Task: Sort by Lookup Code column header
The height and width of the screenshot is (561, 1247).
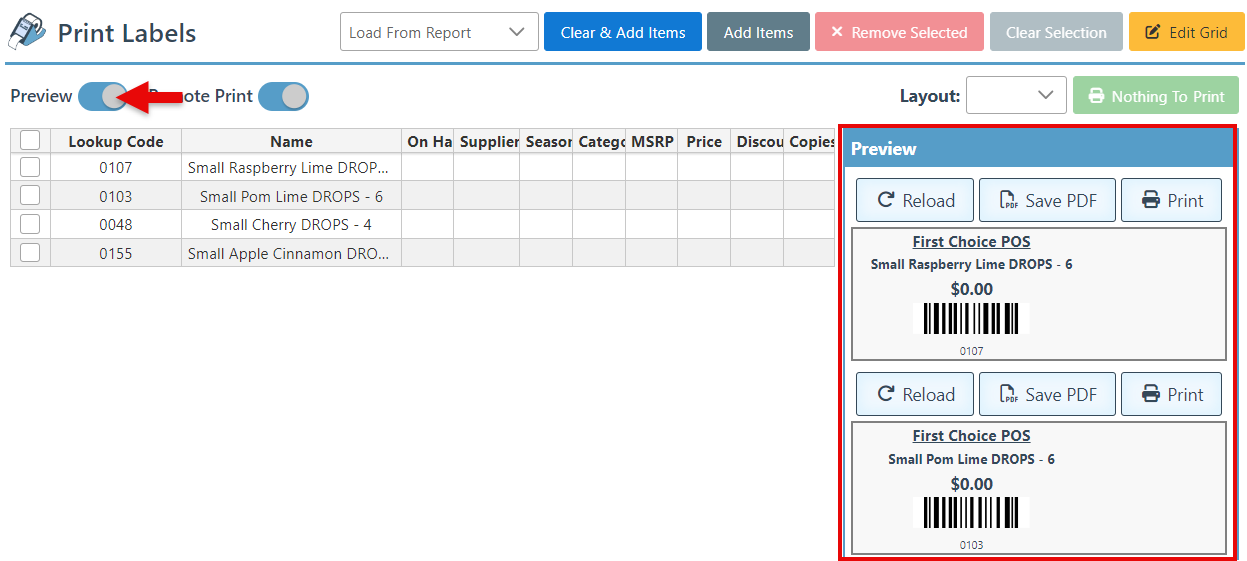Action: [115, 141]
